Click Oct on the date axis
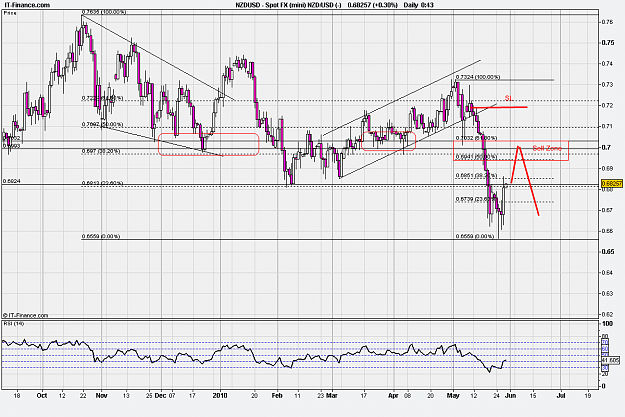 (42, 395)
